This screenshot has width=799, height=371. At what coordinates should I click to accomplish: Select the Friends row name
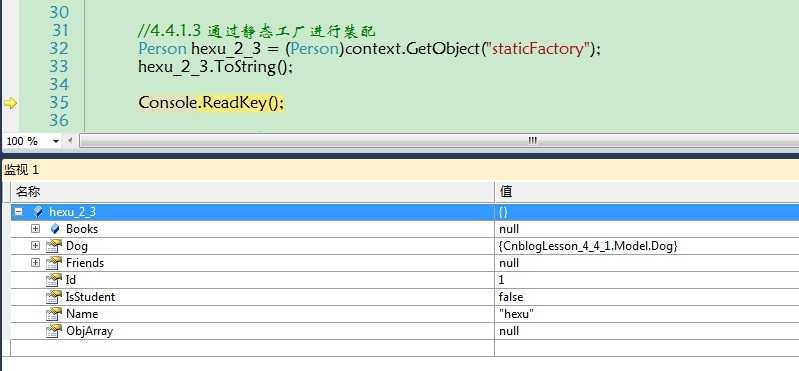point(85,263)
